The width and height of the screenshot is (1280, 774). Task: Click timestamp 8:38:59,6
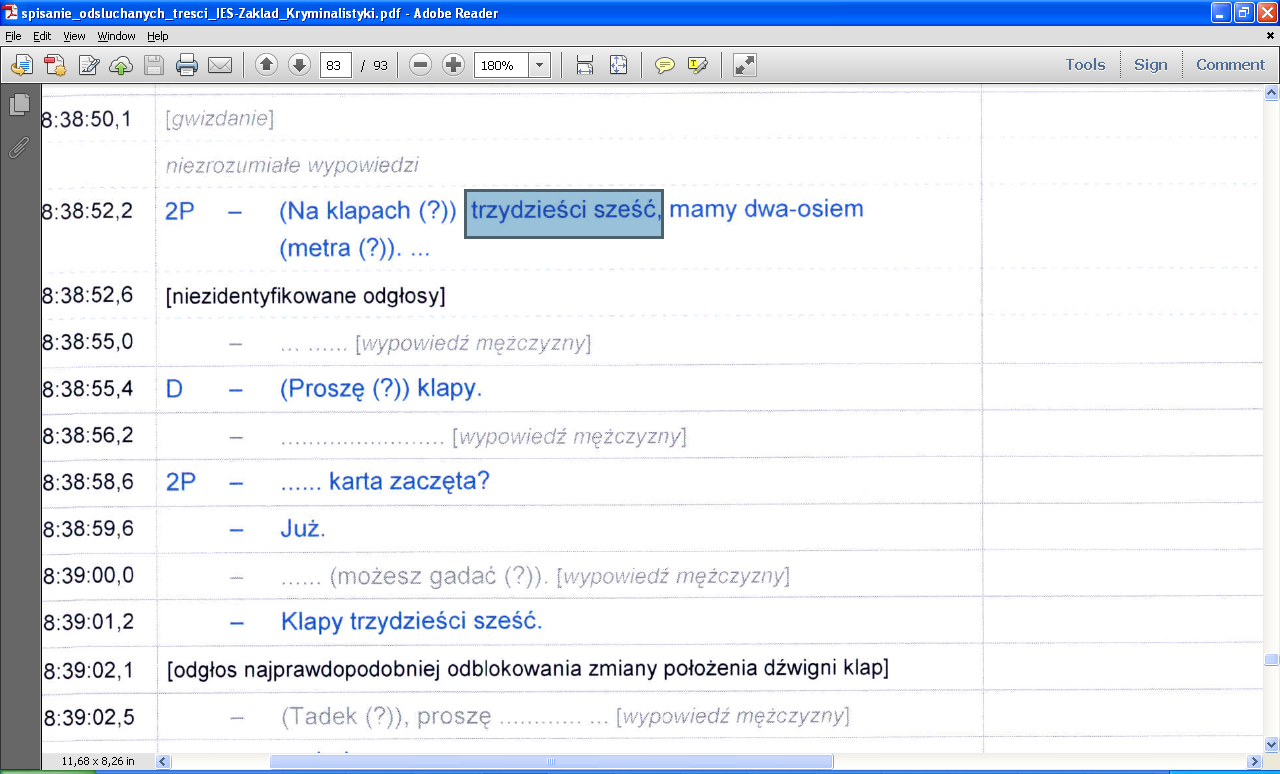pos(87,529)
